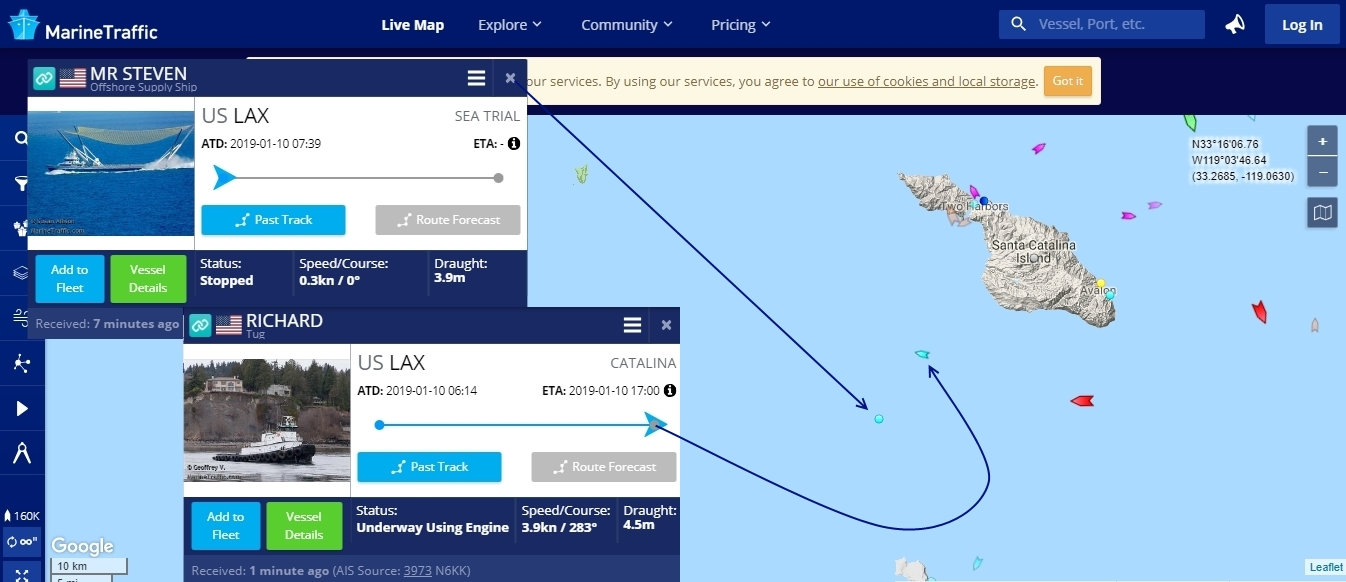Click the map type selector icon
The width and height of the screenshot is (1346, 582).
tap(1322, 212)
